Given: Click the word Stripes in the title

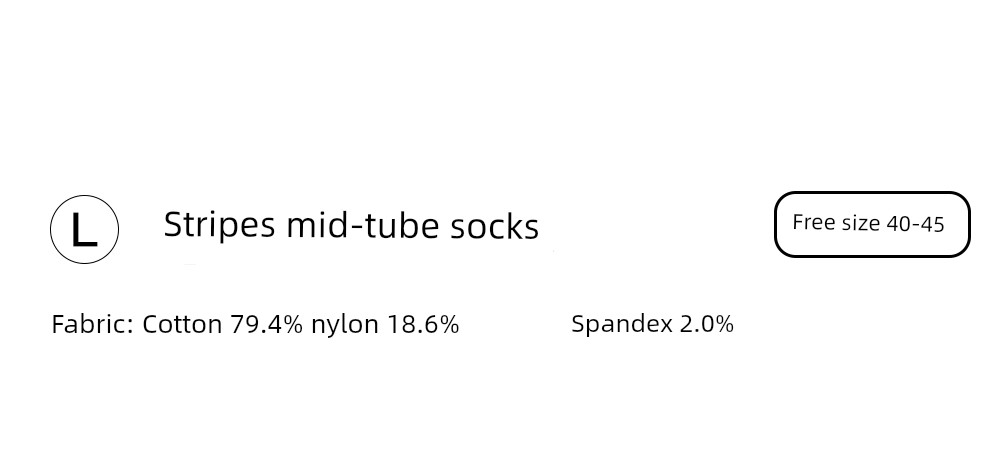Looking at the screenshot, I should (x=219, y=226).
